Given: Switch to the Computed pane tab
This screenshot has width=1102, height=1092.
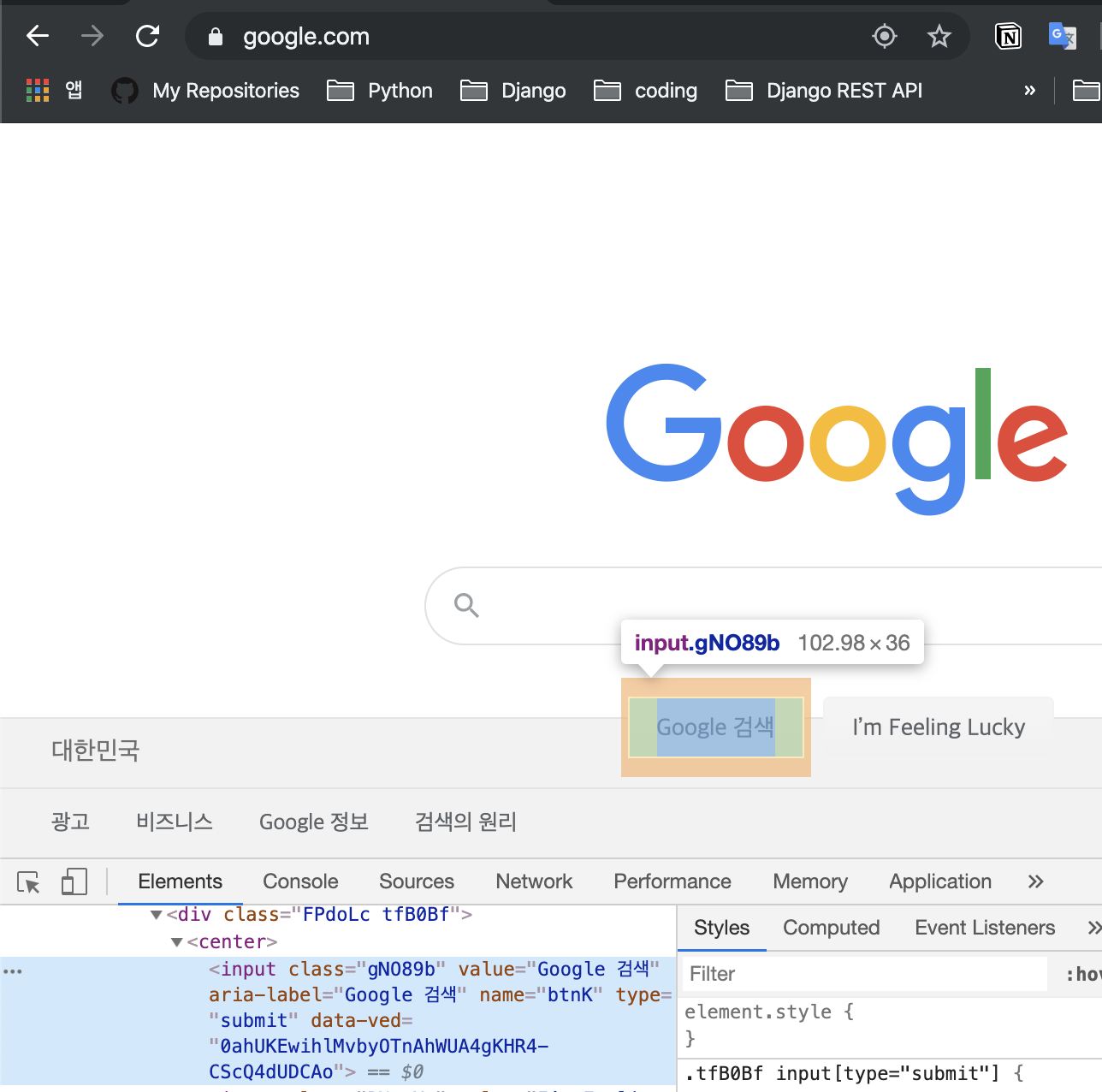Looking at the screenshot, I should (831, 928).
